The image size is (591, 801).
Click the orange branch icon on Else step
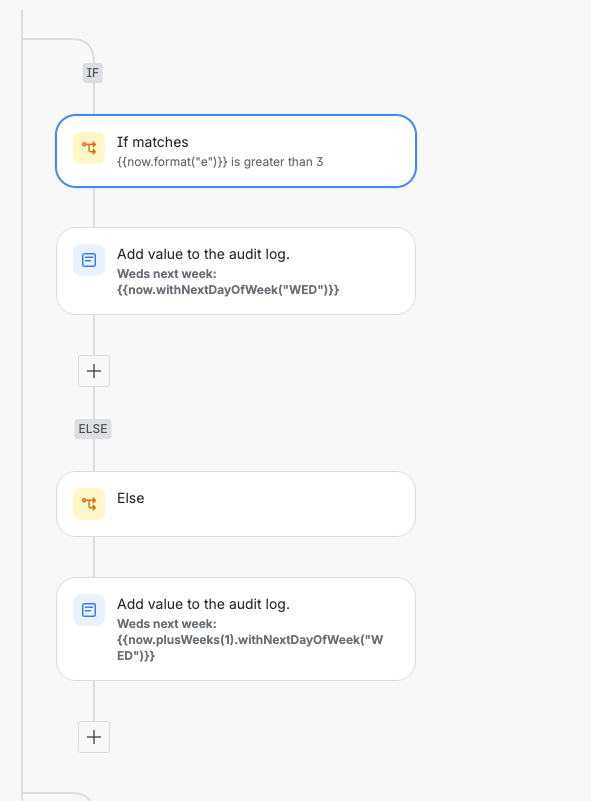tap(89, 504)
